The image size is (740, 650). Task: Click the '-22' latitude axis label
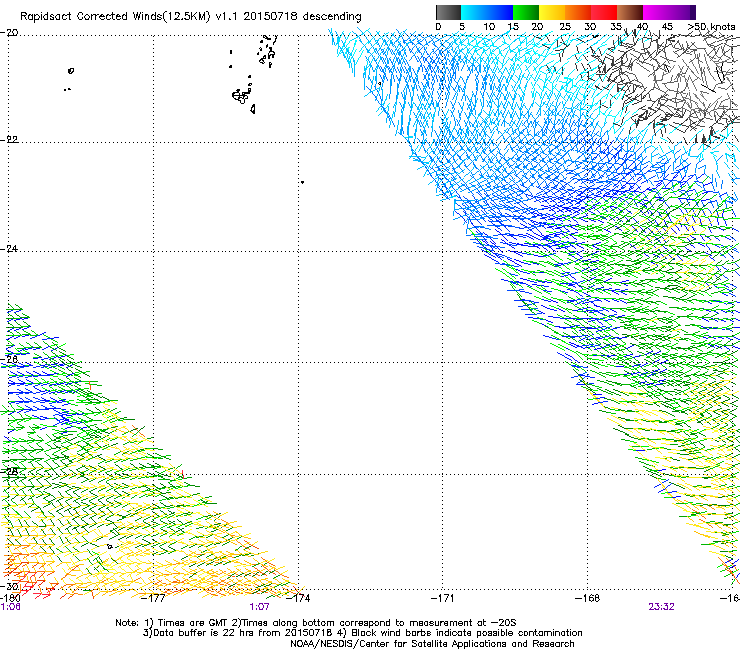coord(9,140)
